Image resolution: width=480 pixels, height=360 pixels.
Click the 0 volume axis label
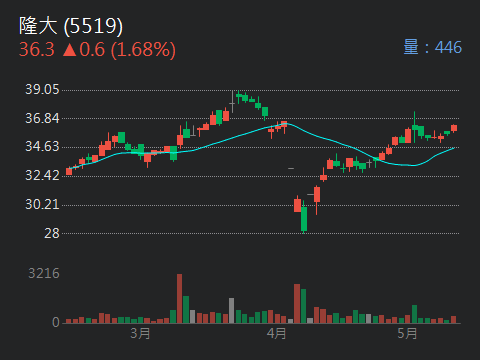[x=56, y=322]
